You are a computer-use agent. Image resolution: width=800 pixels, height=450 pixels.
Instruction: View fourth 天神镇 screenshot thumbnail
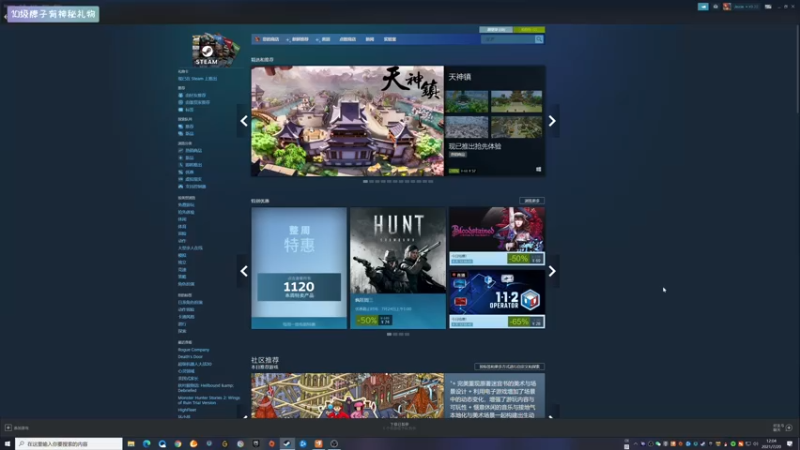516,127
